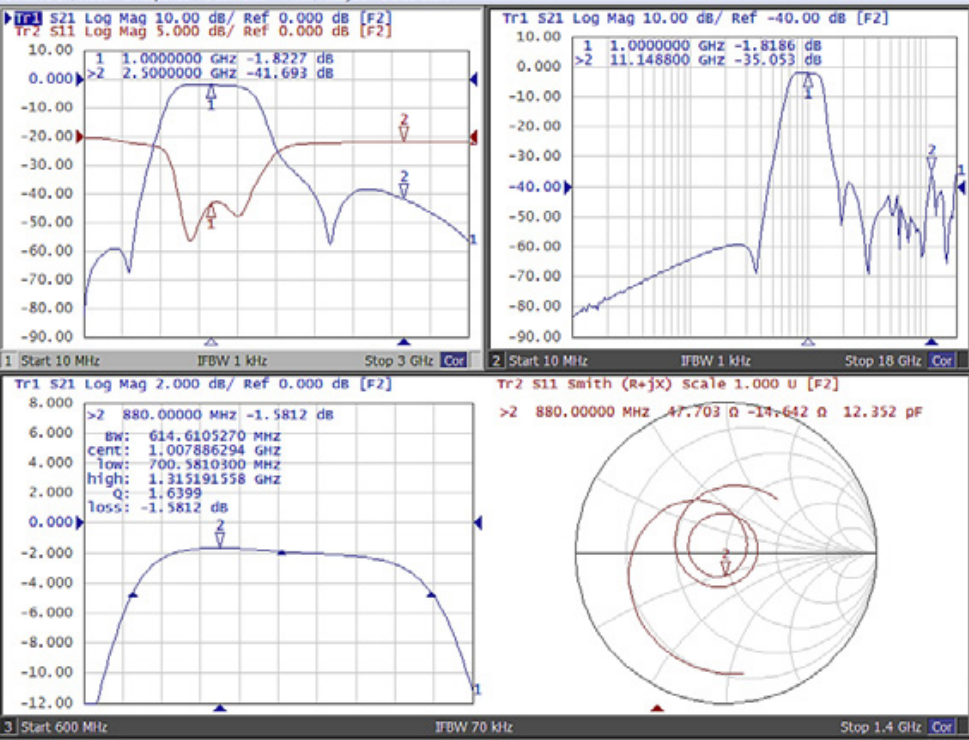Click the solid blue marker position triangle below window 1 axis
The height and width of the screenshot is (740, 969).
(x=404, y=341)
